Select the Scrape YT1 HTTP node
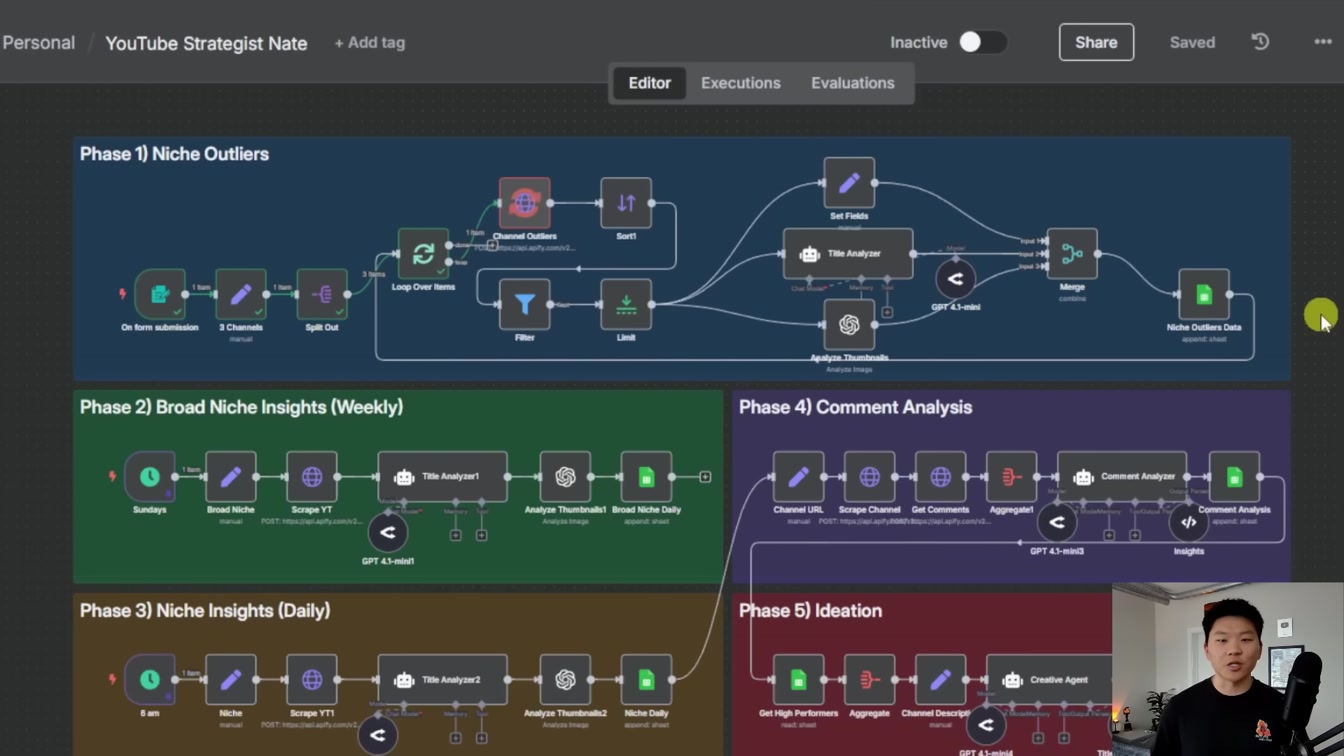Image resolution: width=1344 pixels, height=756 pixels. pyautogui.click(x=312, y=680)
